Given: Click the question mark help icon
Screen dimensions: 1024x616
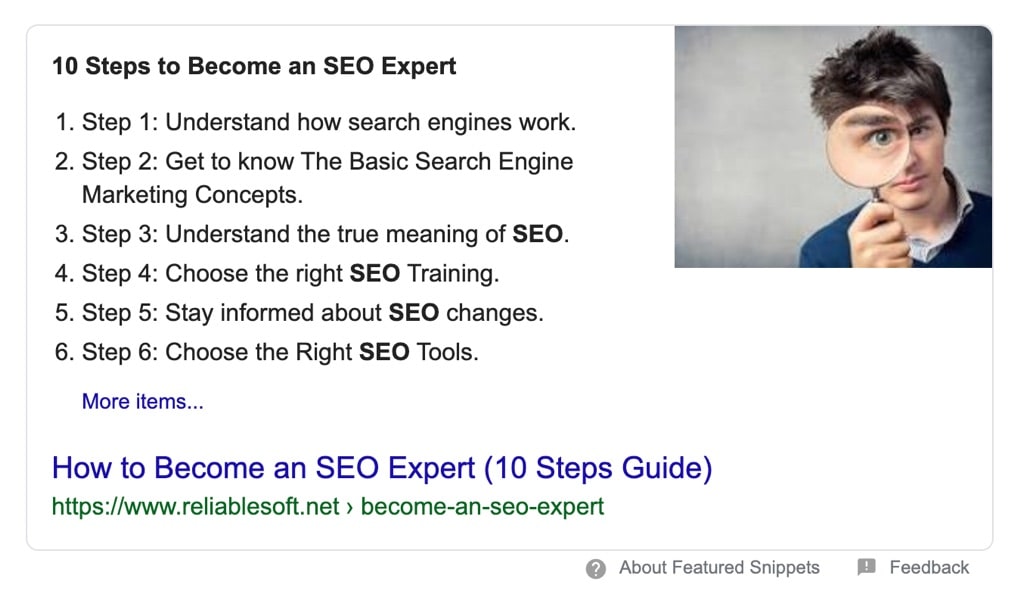Looking at the screenshot, I should pos(596,569).
